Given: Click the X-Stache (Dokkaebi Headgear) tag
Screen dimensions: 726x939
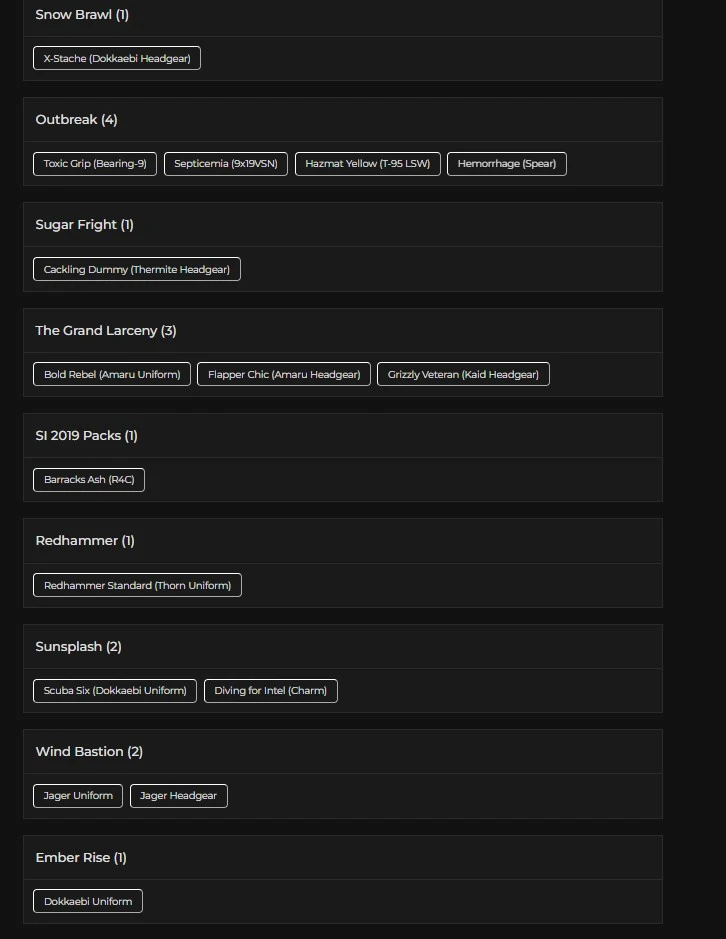Looking at the screenshot, I should 117,59.
